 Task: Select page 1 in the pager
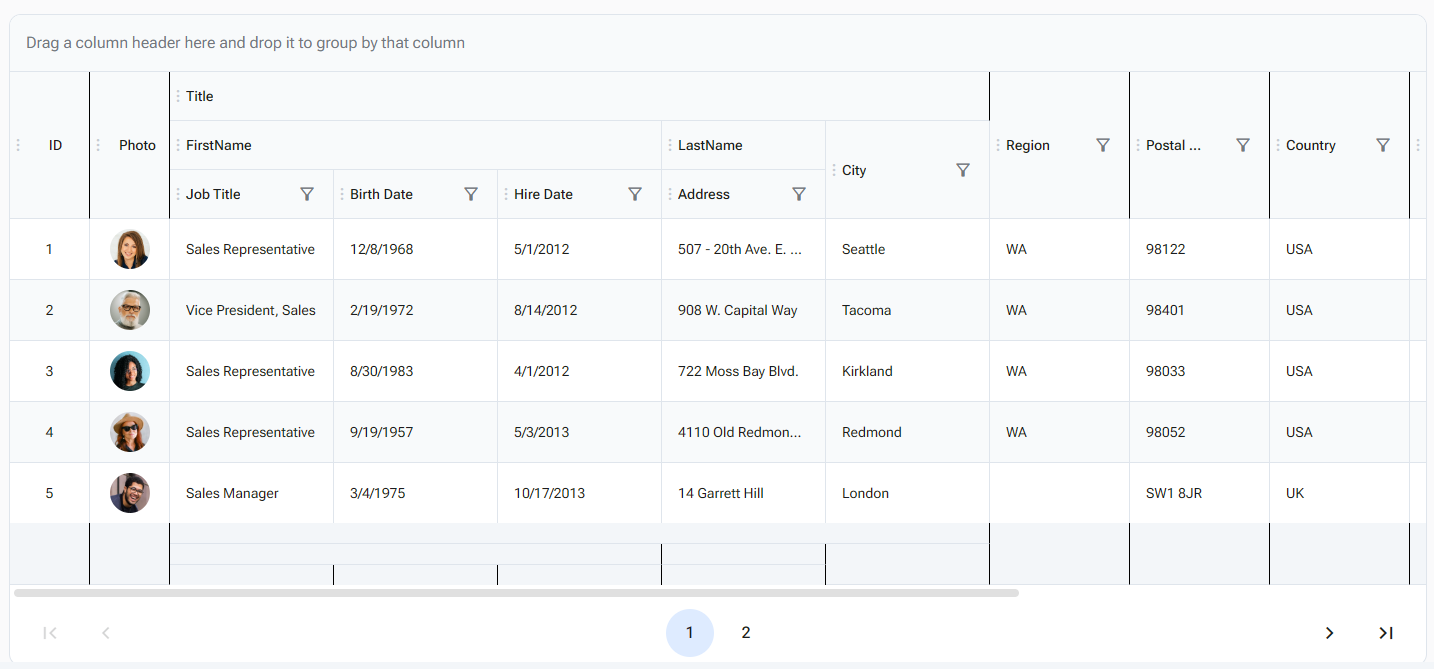click(x=689, y=632)
